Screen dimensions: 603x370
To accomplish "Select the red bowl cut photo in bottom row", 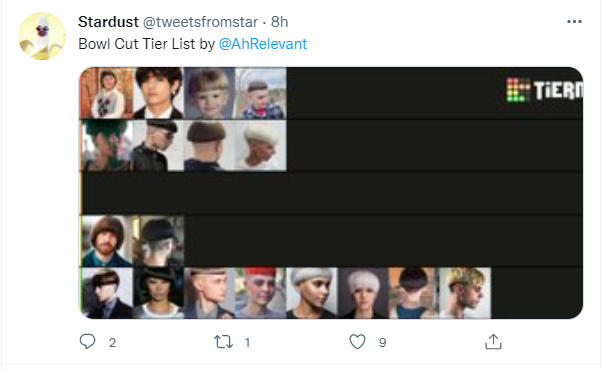I will point(260,293).
